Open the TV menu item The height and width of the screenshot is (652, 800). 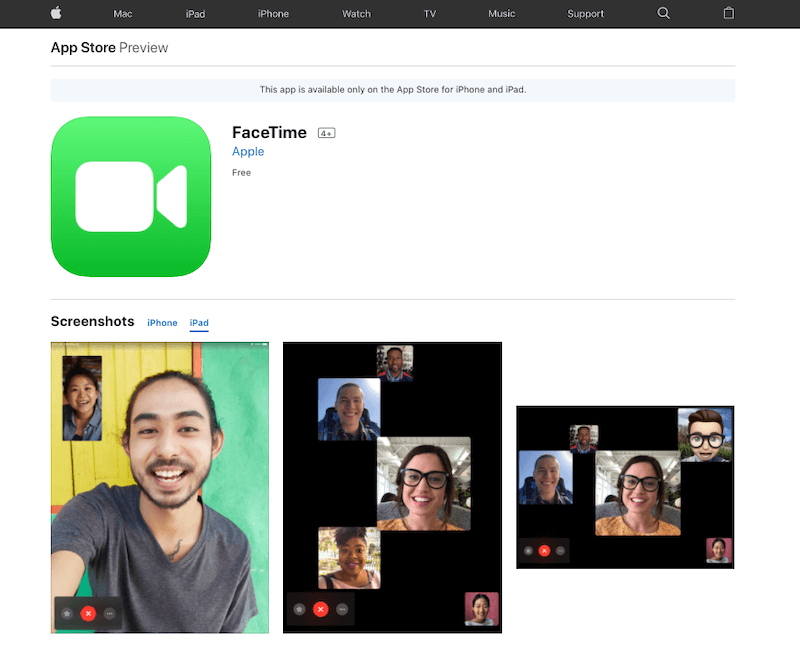coord(430,14)
